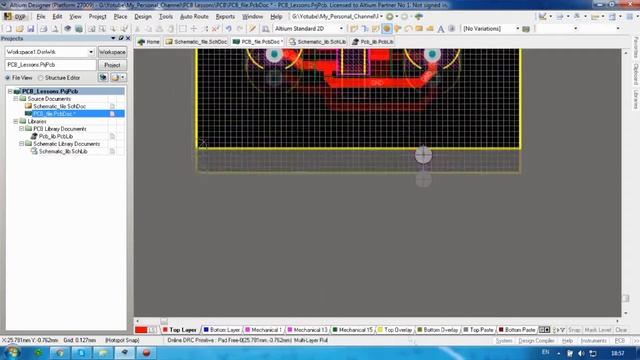The height and width of the screenshot is (360, 640).
Task: Click the PCB_file.PcbDoc file status icon
Action: tap(112, 114)
